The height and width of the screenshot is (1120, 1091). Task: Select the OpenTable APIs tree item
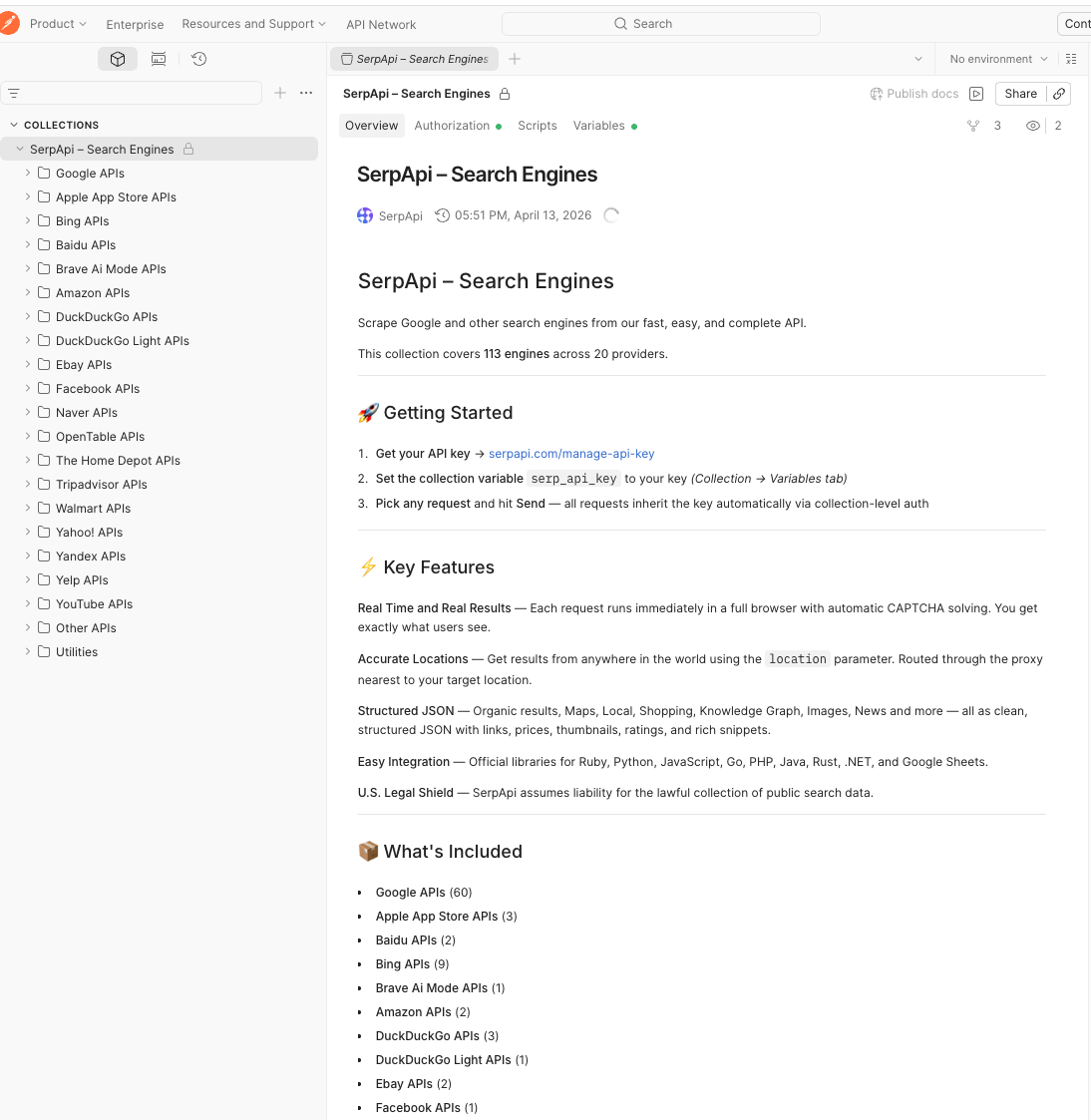(x=159, y=437)
